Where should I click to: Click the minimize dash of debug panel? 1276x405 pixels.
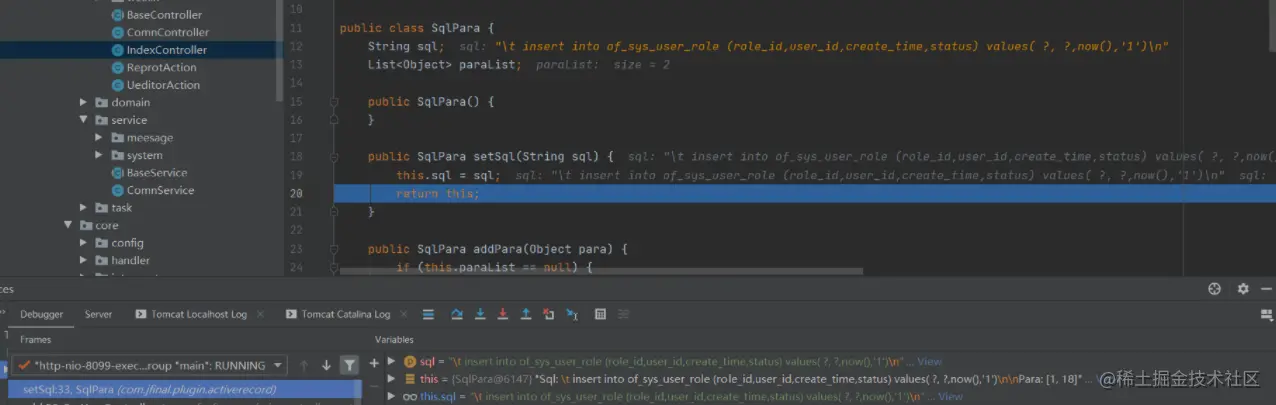click(x=1266, y=289)
